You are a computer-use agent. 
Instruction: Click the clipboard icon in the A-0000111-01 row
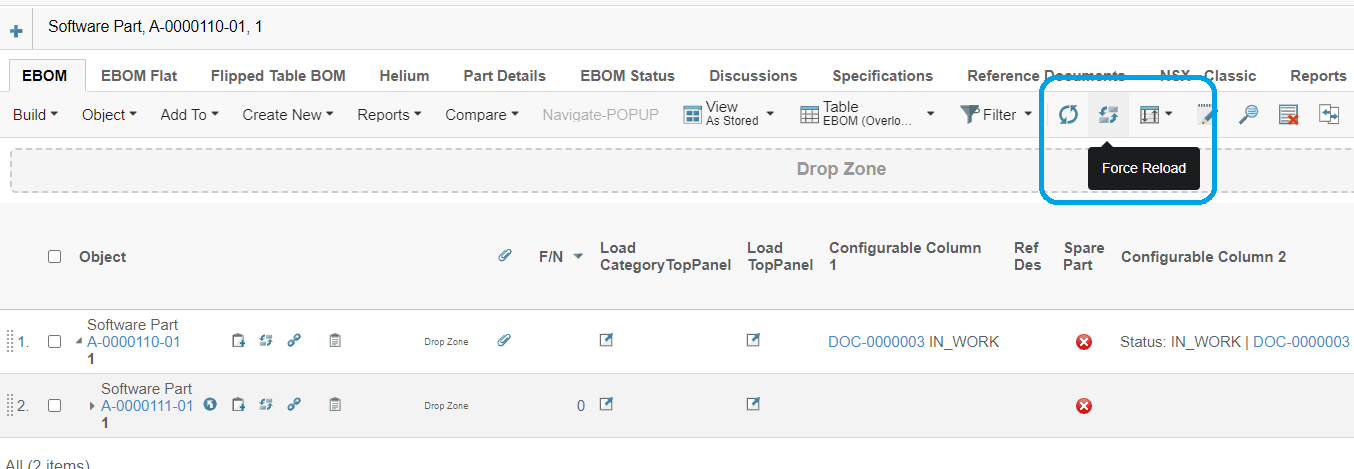(x=335, y=405)
